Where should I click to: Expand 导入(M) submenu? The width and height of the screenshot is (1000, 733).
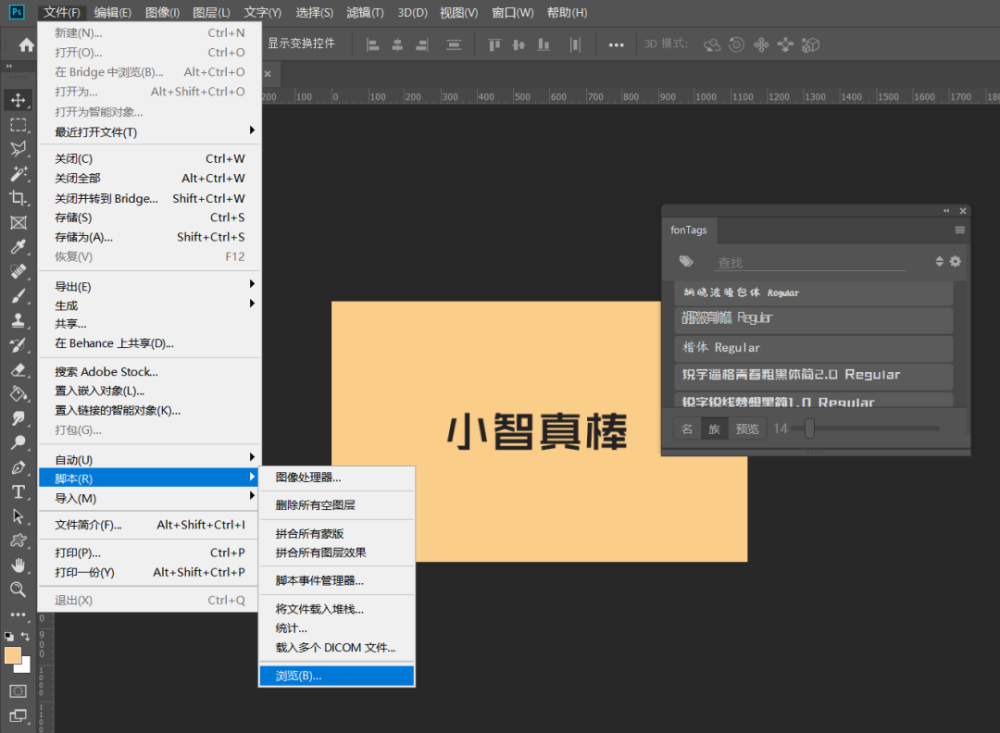coord(150,498)
